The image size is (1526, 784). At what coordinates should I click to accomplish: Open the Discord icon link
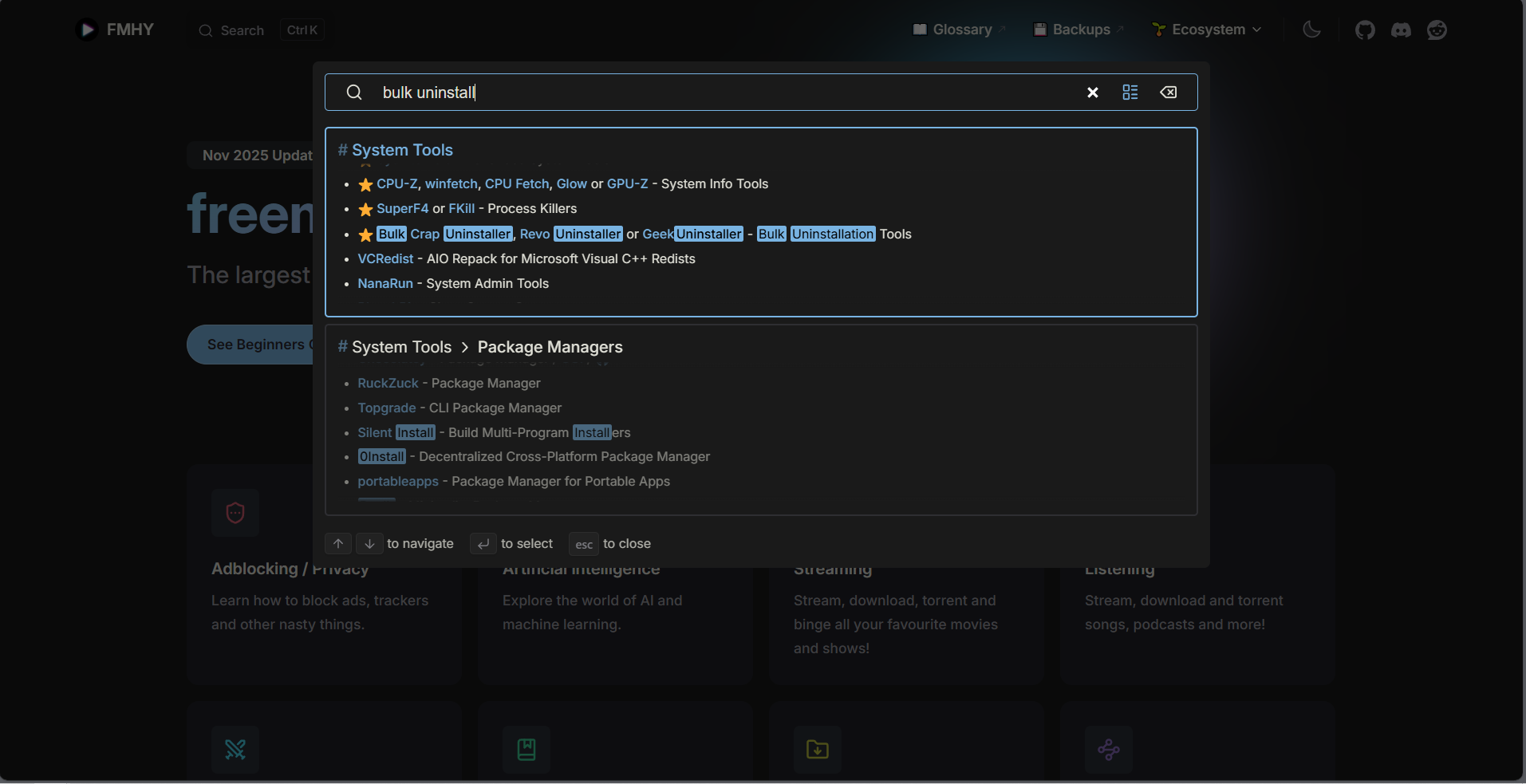point(1401,30)
